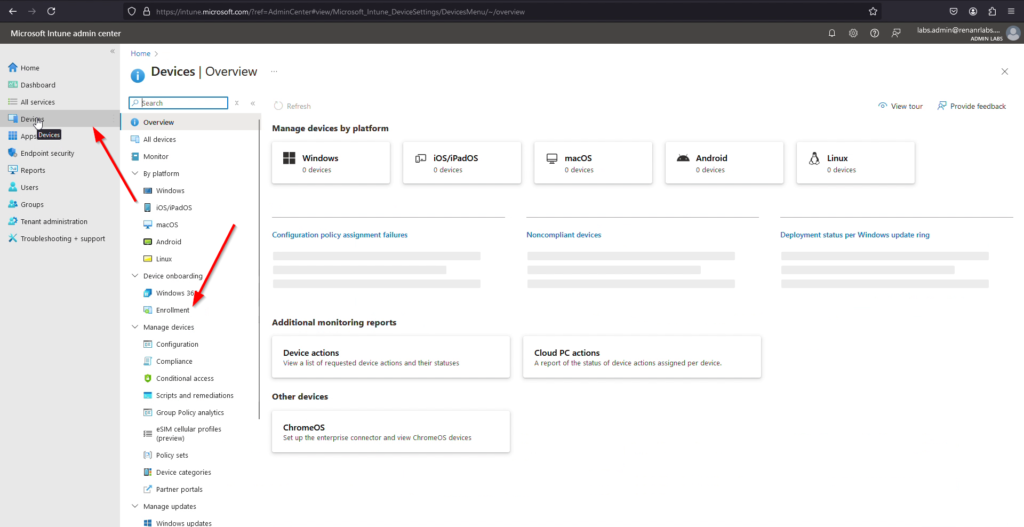The image size is (1024, 527).
Task: Click Provide feedback button
Action: [972, 106]
